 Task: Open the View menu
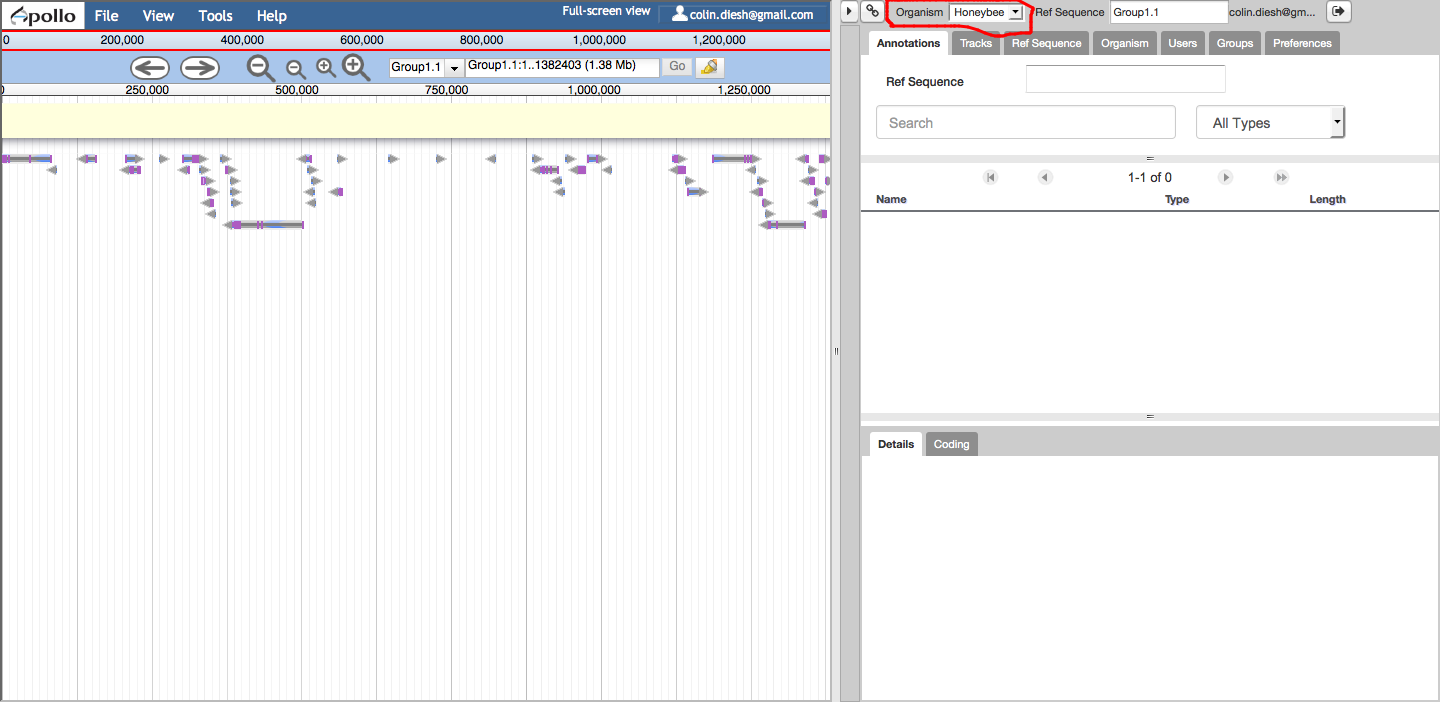coord(158,16)
